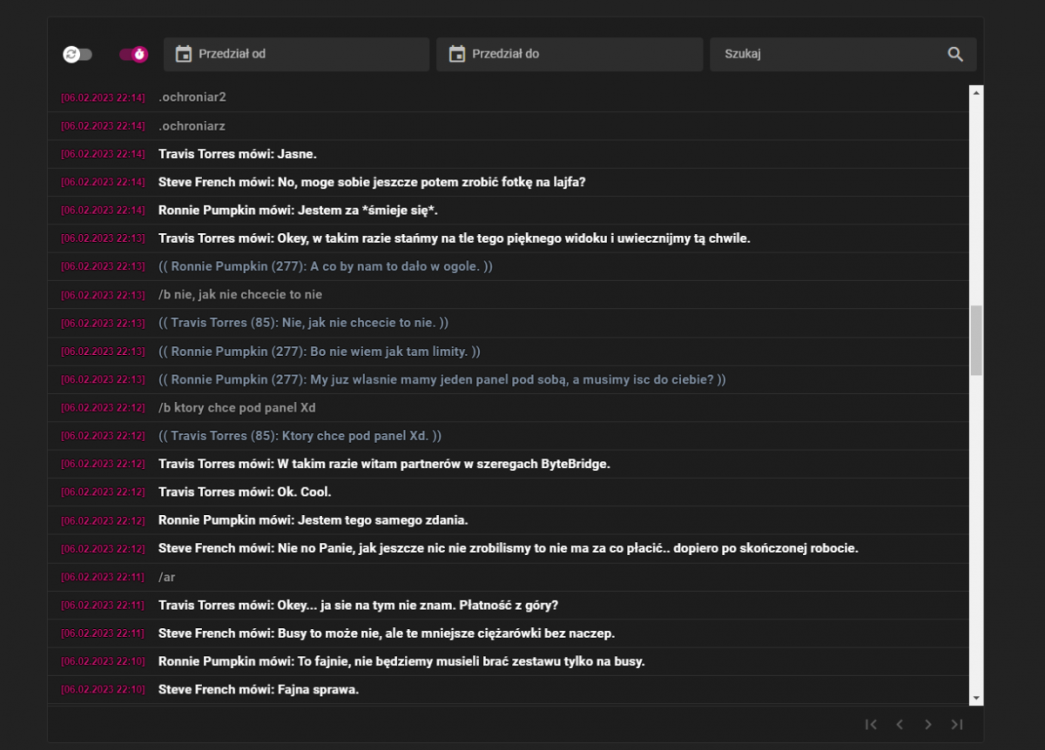Click the magnifier search icon

[955, 54]
